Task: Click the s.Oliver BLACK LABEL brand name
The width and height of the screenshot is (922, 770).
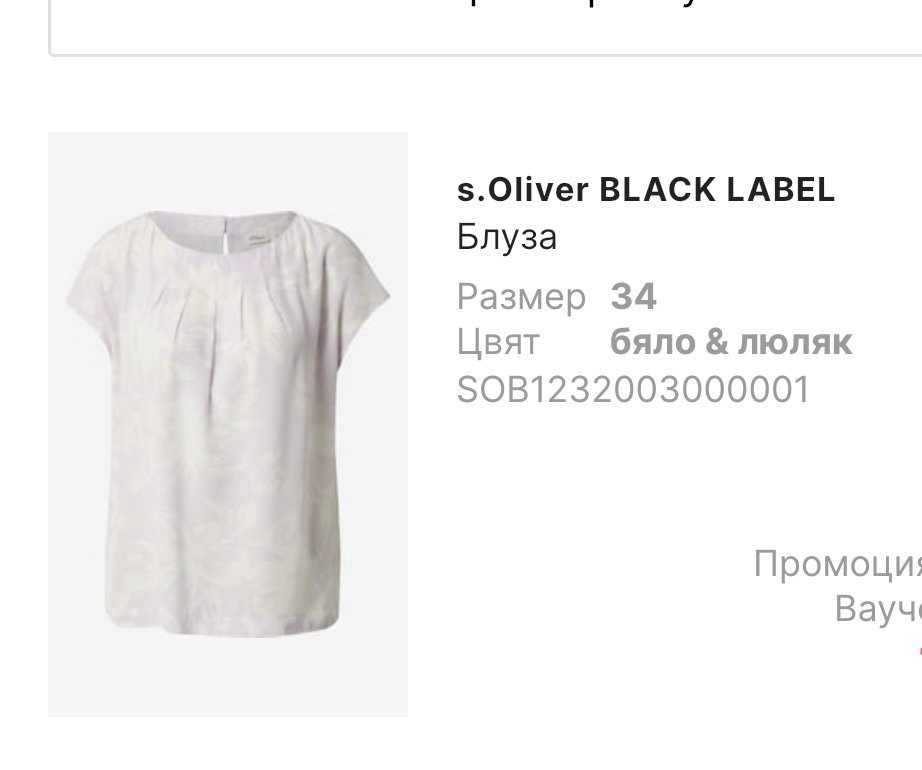Action: (646, 190)
